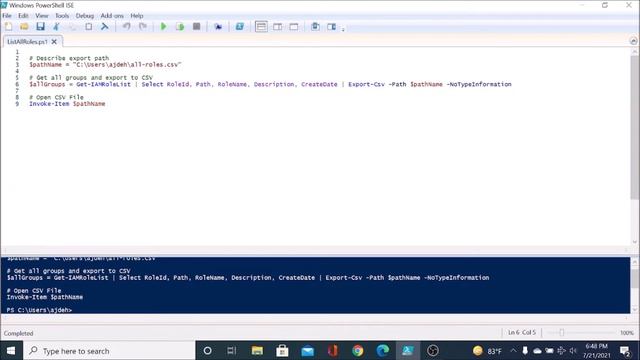Clear the console pane with the brush icon
640x360 pixels.
tap(105, 27)
